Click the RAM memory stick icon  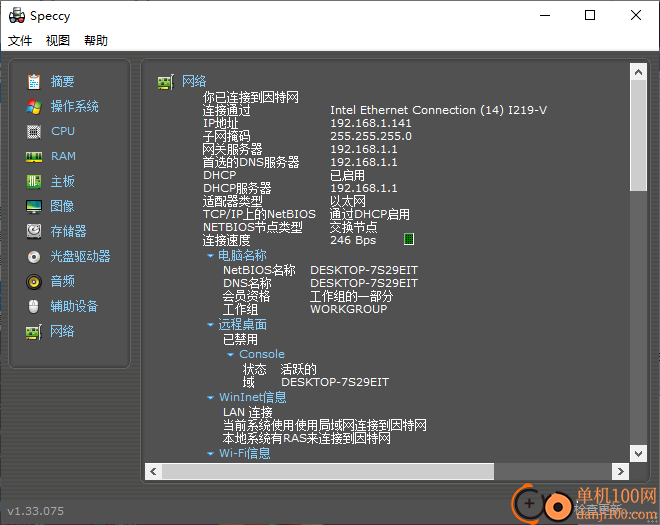34,157
